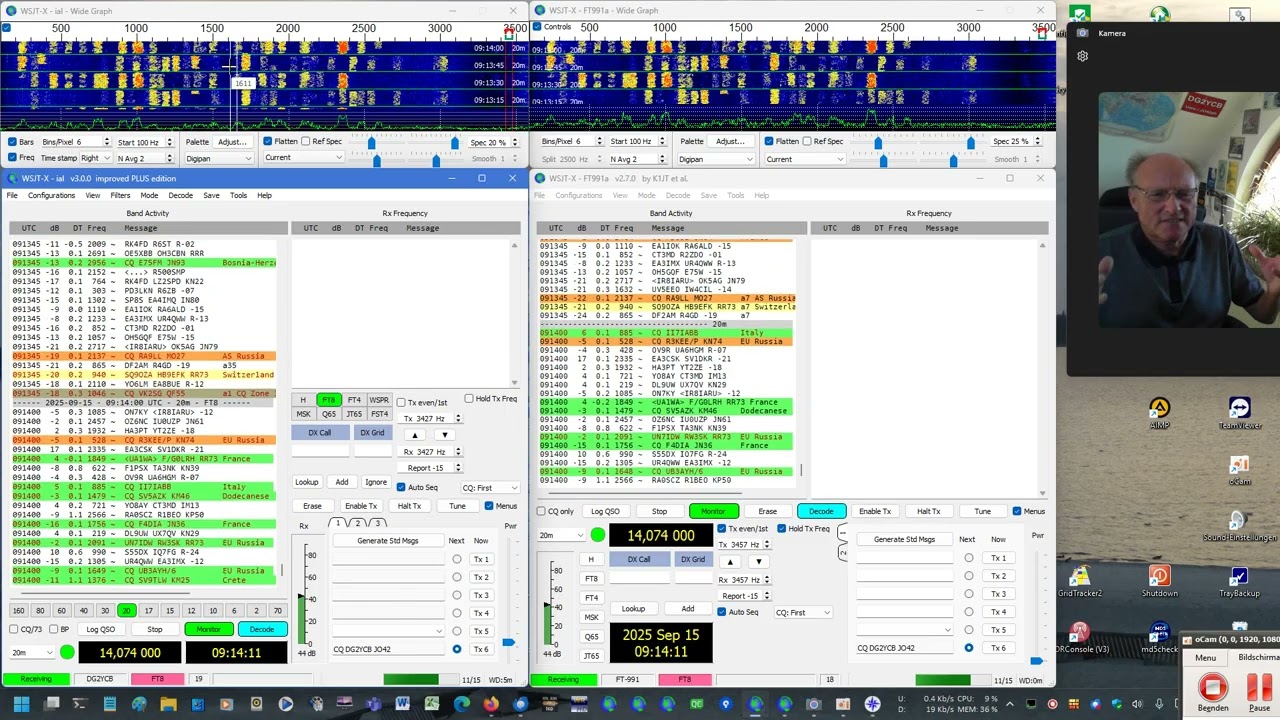
Task: Click the 14,074 000 frequency display, left WSJT-X
Action: point(130,653)
